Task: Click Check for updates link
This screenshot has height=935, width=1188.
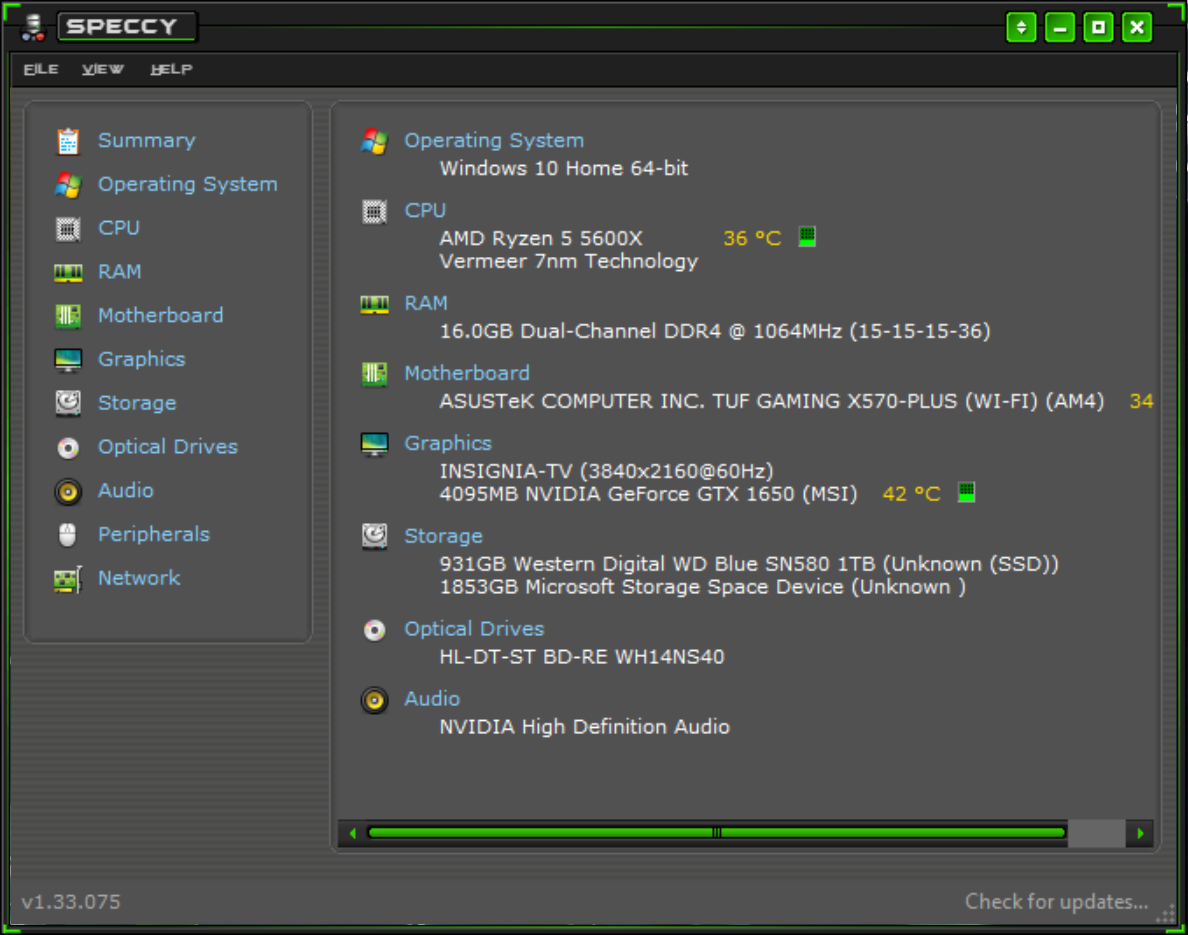Action: tap(1056, 902)
